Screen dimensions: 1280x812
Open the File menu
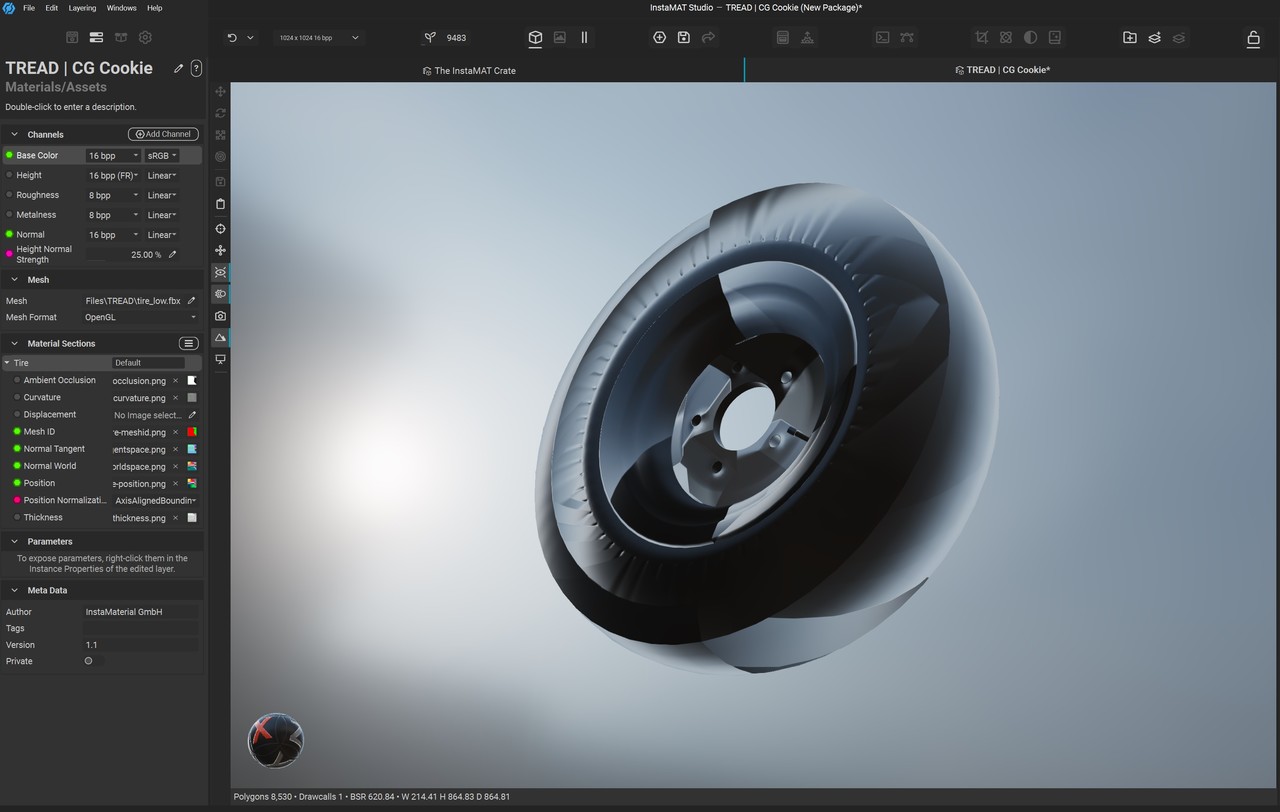tap(29, 8)
